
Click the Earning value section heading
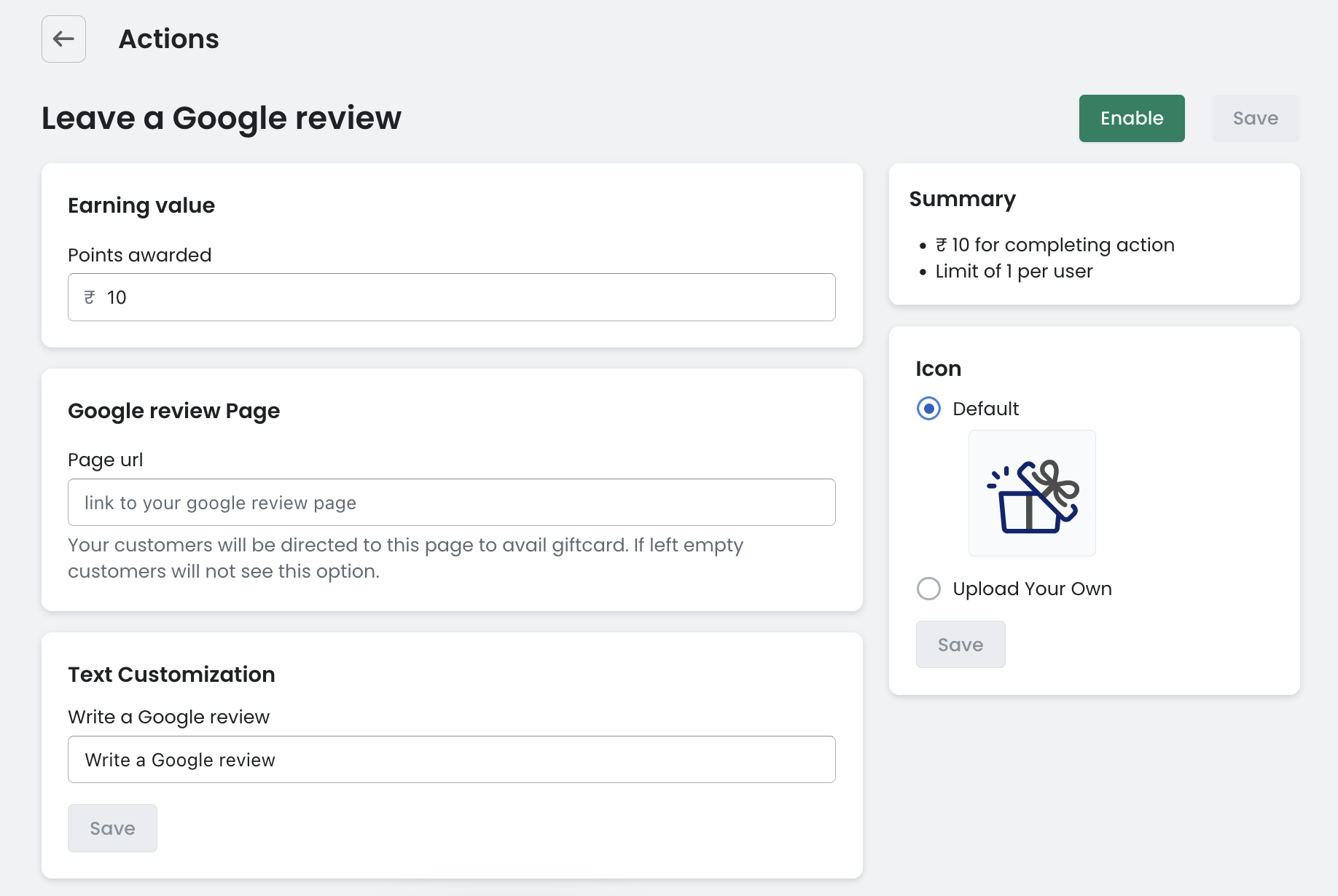click(x=141, y=205)
